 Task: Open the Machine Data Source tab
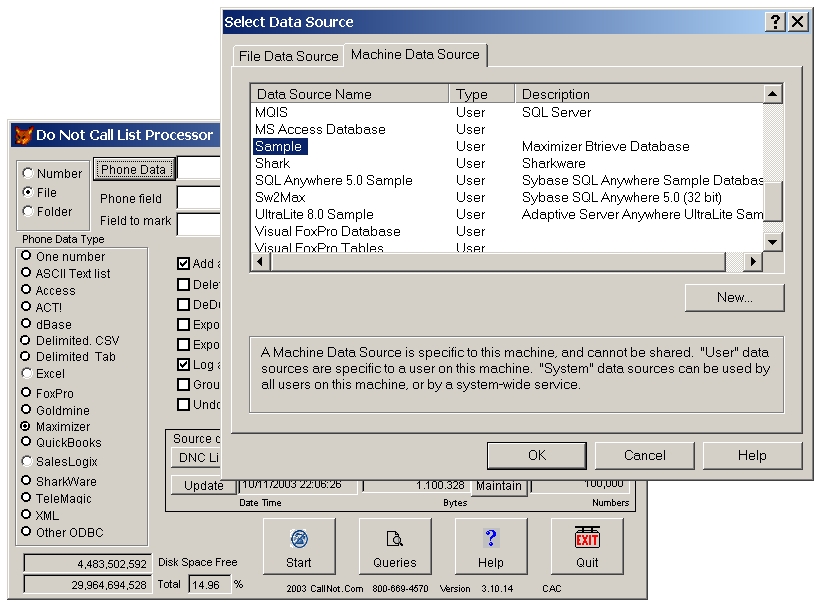click(x=415, y=54)
